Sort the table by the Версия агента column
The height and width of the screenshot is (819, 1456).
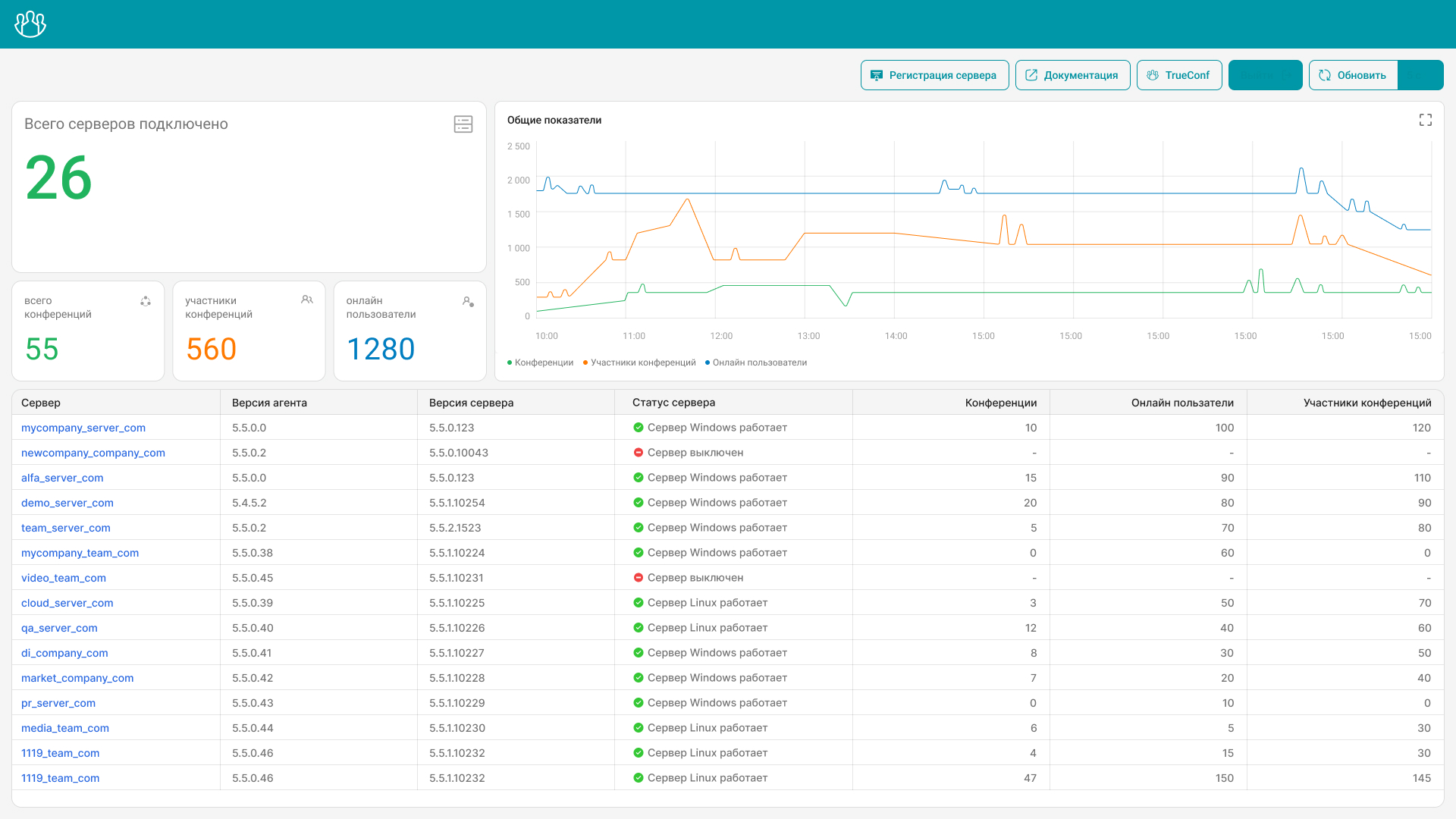pyautogui.click(x=269, y=403)
